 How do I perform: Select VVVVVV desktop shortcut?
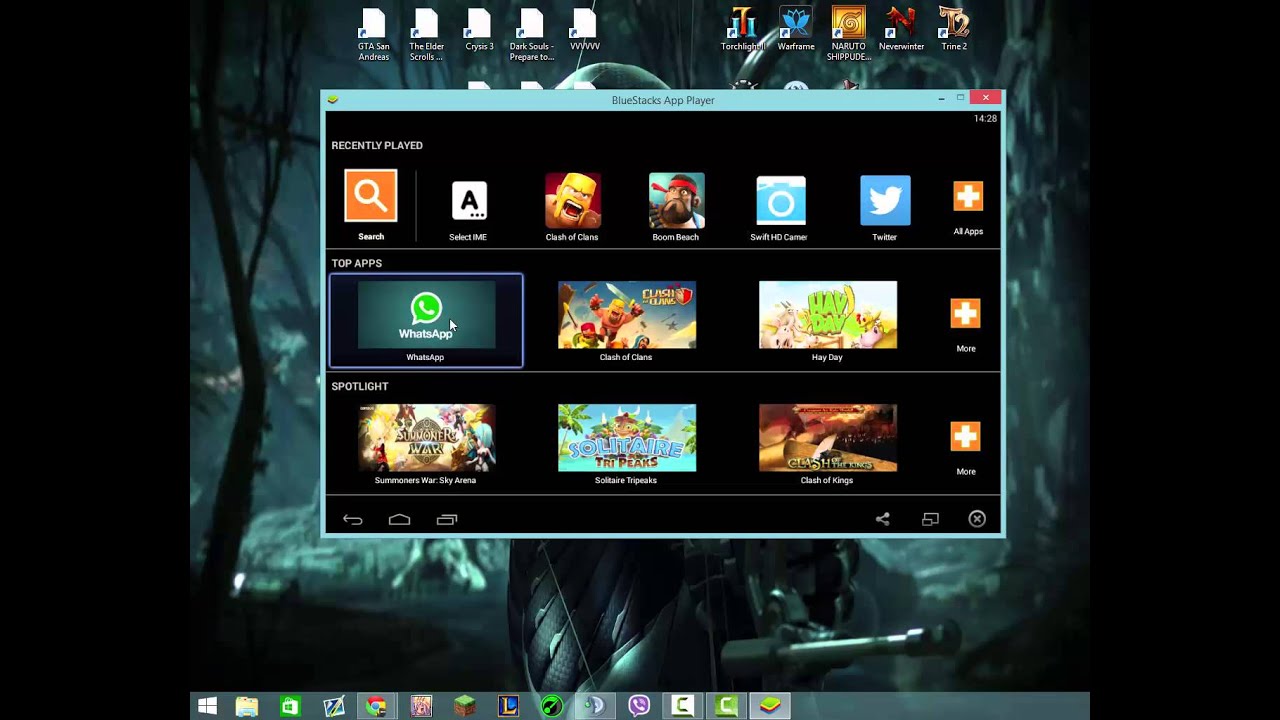point(585,31)
